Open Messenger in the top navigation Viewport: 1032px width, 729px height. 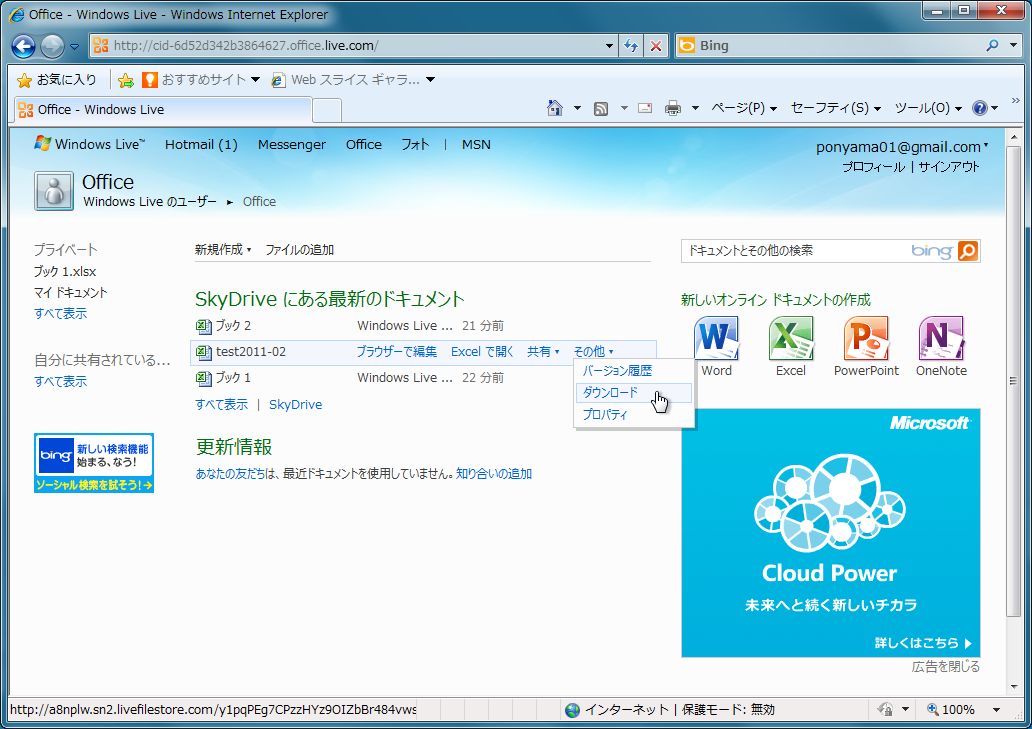[292, 144]
